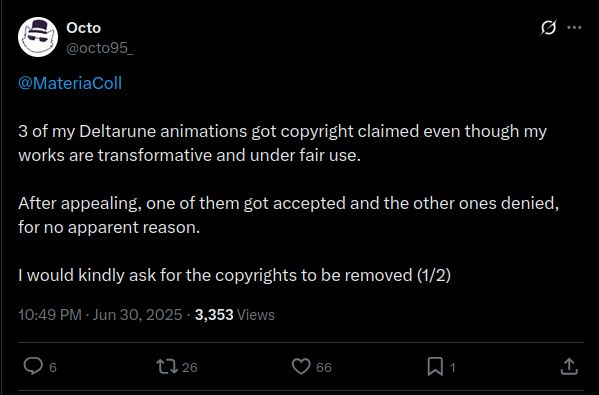The image size is (599, 395).
Task: Click the Deltarune animations sentence text
Action: click(x=282, y=143)
